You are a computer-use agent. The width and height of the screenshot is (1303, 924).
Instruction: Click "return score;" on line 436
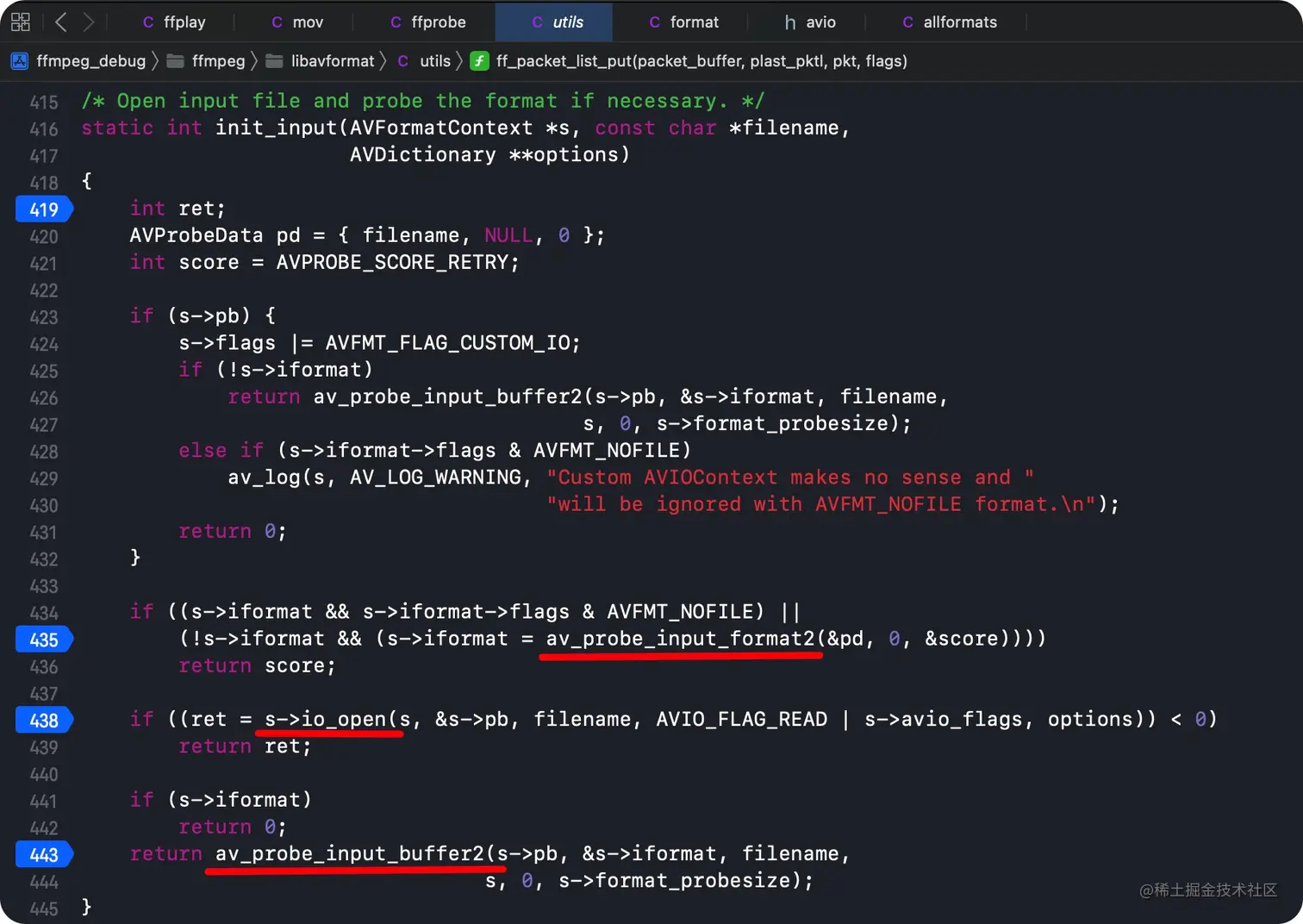pos(257,665)
